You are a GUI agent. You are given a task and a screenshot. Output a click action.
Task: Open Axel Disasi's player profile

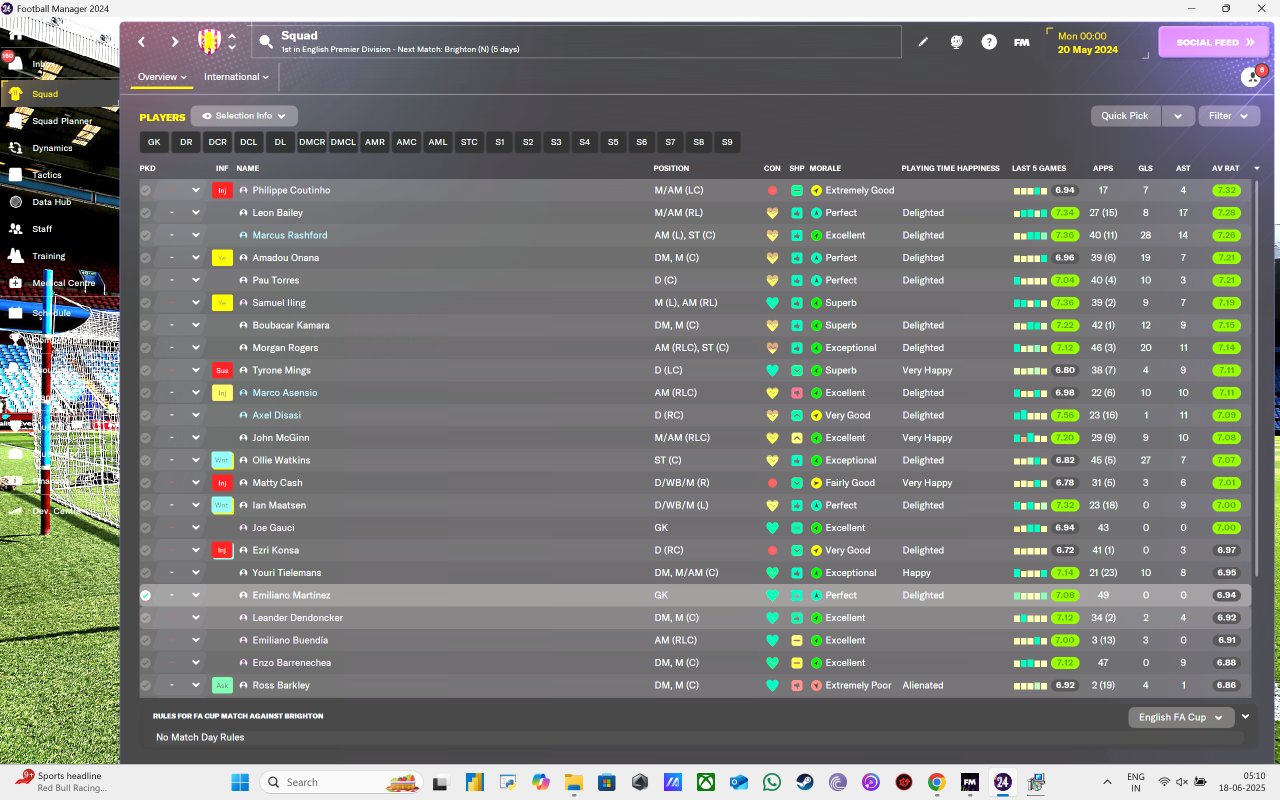click(276, 416)
